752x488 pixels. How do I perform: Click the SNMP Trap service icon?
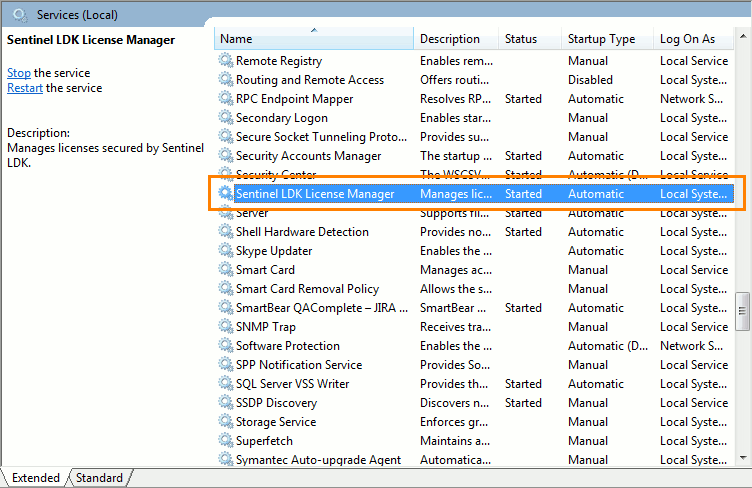click(x=226, y=327)
